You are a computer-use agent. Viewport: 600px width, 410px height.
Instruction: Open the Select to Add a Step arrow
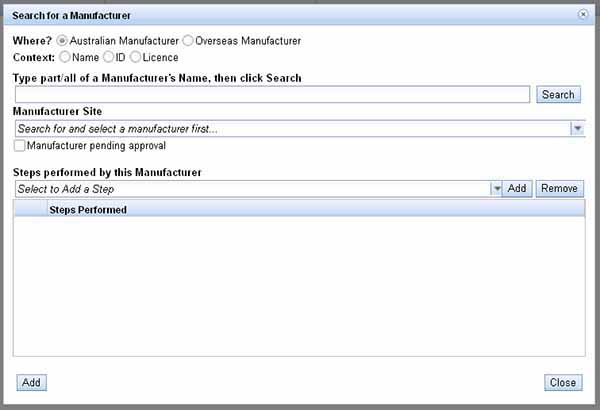(x=496, y=188)
